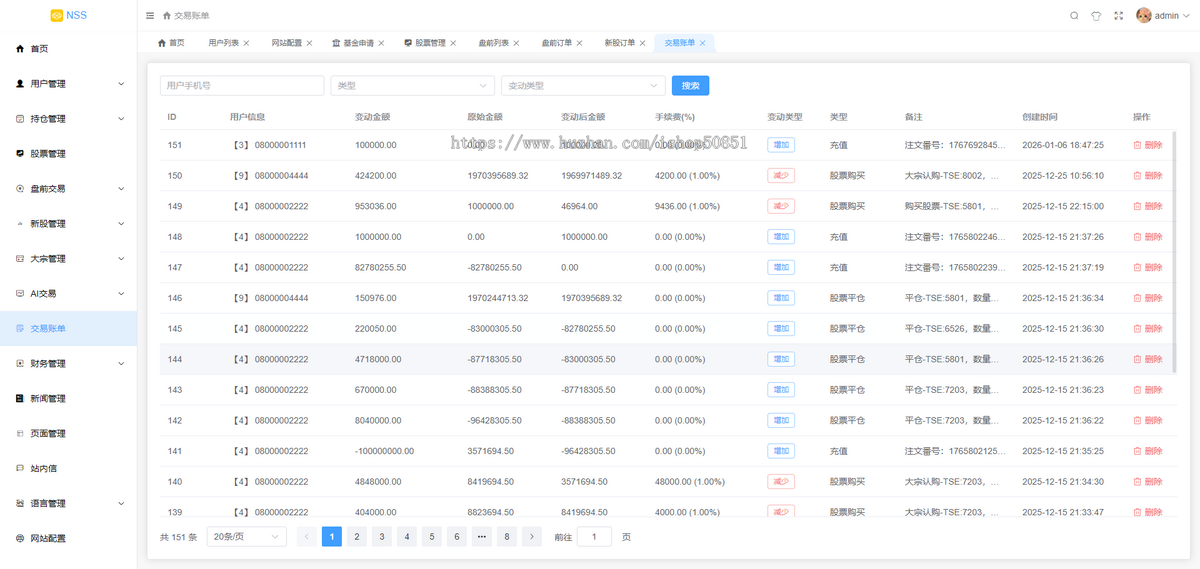This screenshot has width=1200, height=569.
Task: Expand 新股管理 sidebar submenu chevron
Action: tap(121, 224)
